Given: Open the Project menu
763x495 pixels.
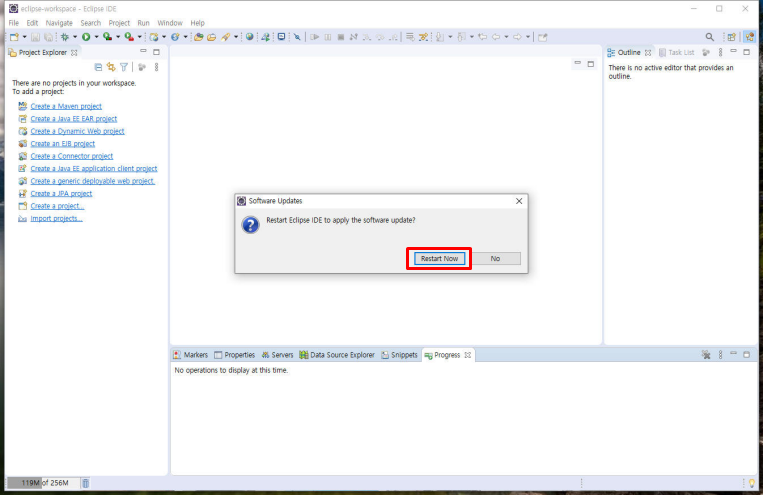Looking at the screenshot, I should tap(119, 23).
